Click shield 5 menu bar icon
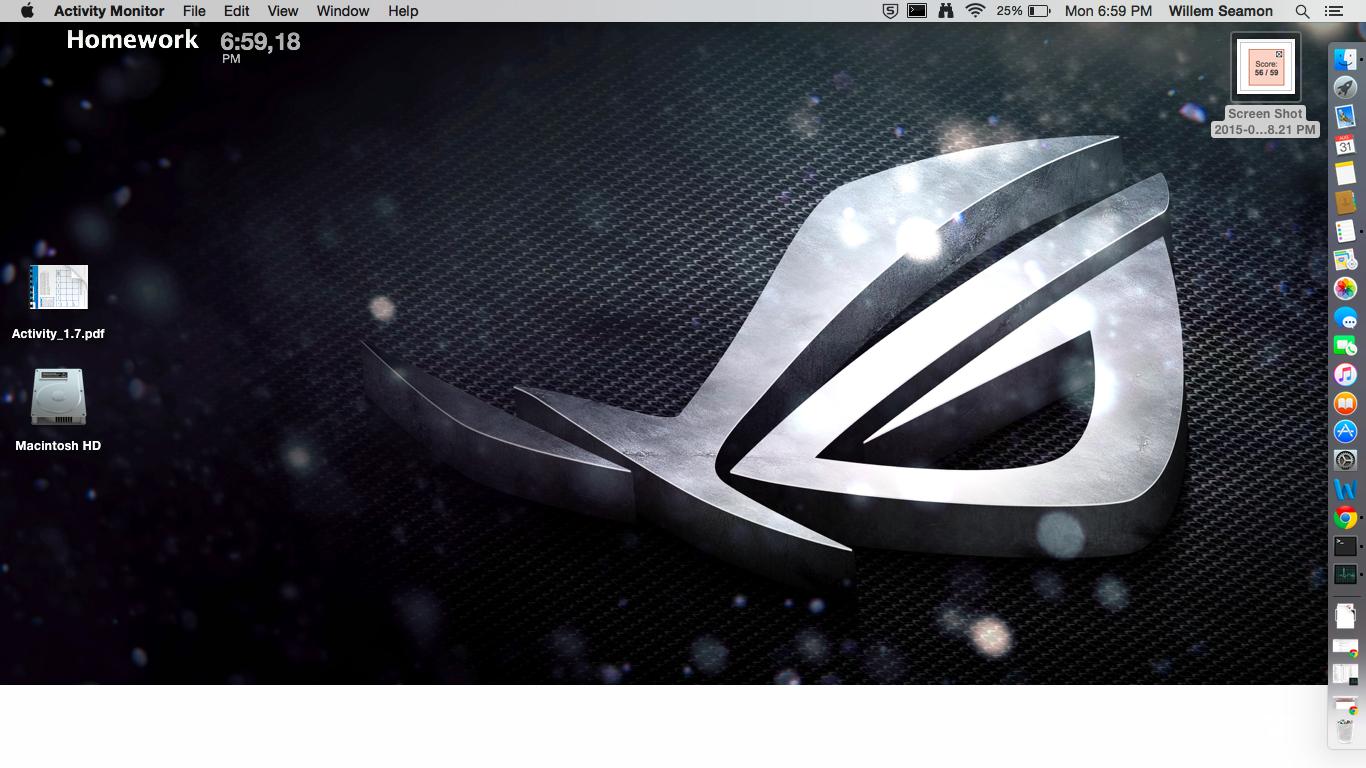Viewport: 1366px width, 768px height. [x=890, y=11]
